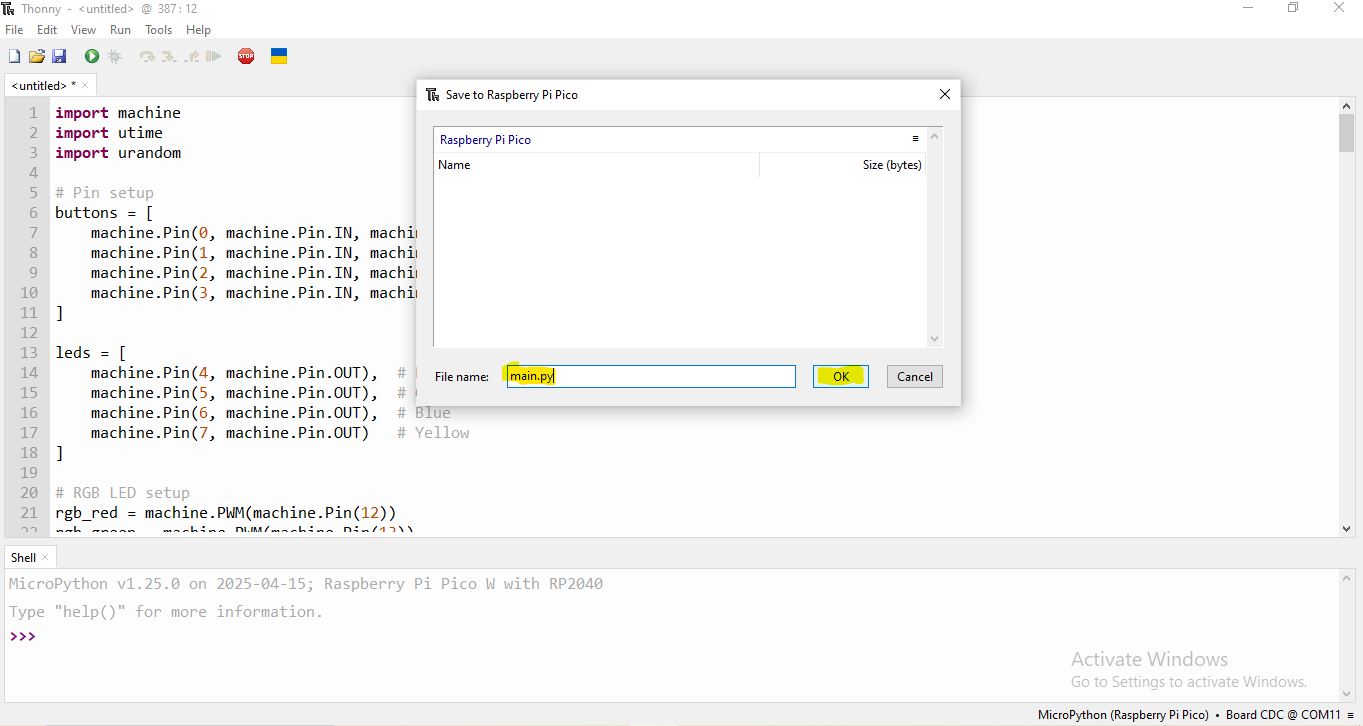Run current script with the green play icon
The height and width of the screenshot is (726, 1363).
click(x=92, y=57)
